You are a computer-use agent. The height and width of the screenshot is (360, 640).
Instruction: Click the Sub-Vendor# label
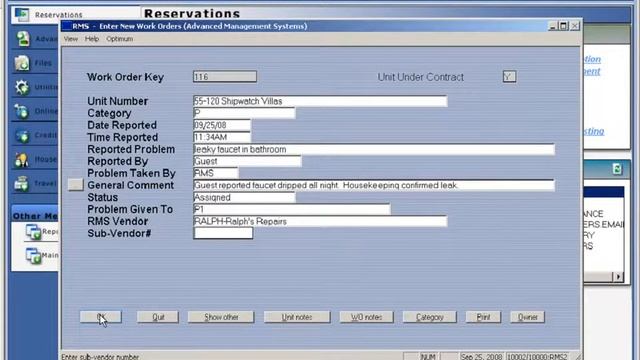pyautogui.click(x=119, y=233)
